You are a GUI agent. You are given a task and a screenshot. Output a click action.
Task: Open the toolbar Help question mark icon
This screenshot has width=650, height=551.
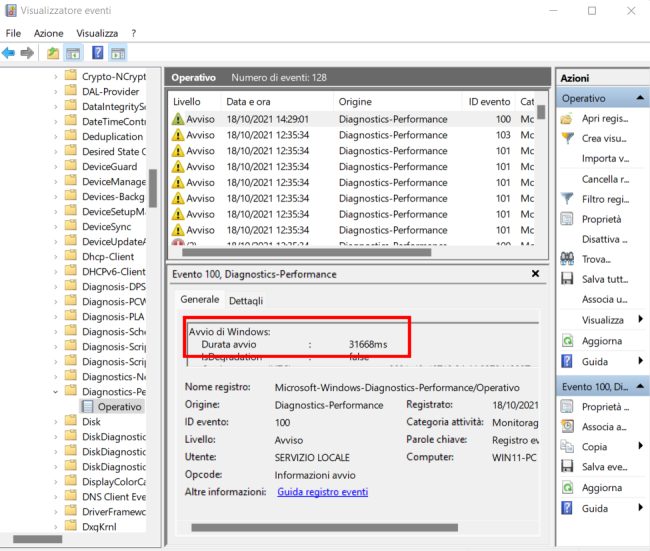(x=97, y=53)
